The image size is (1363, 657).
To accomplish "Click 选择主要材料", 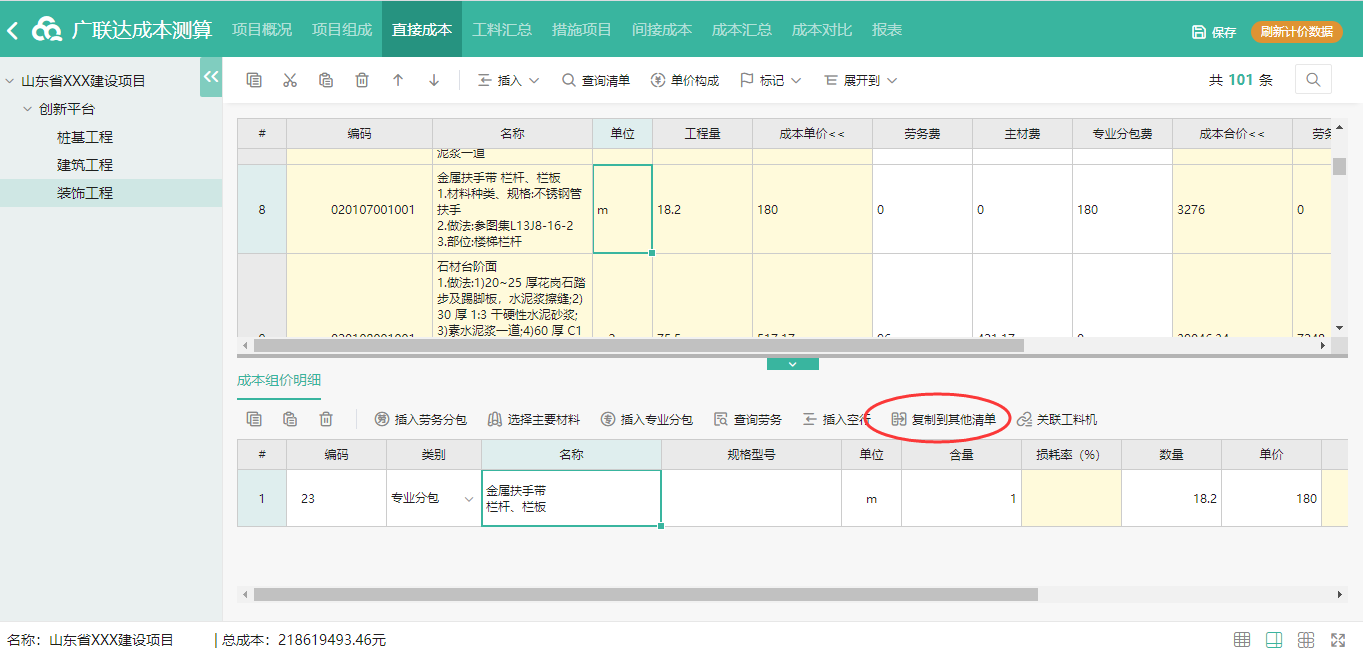I will point(534,420).
